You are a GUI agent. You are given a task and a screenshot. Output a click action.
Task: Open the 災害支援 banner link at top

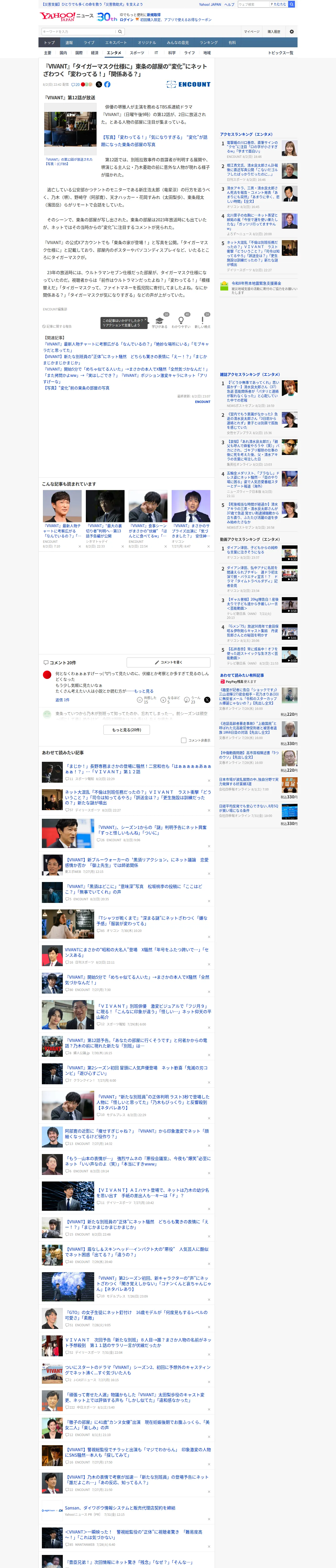[x=93, y=4]
